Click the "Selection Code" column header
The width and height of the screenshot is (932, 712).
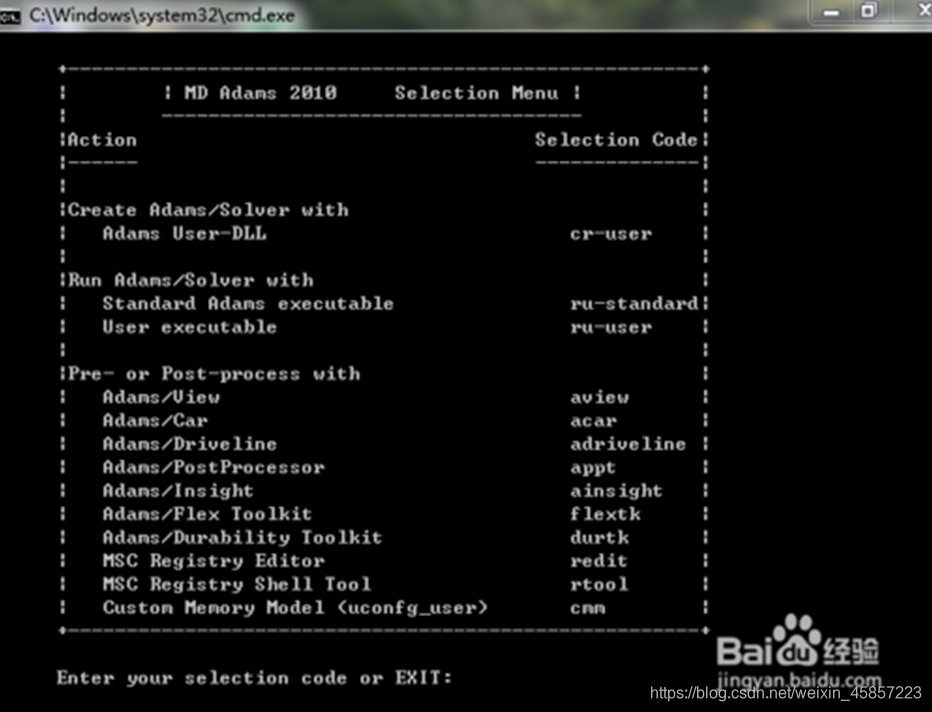[x=616, y=140]
